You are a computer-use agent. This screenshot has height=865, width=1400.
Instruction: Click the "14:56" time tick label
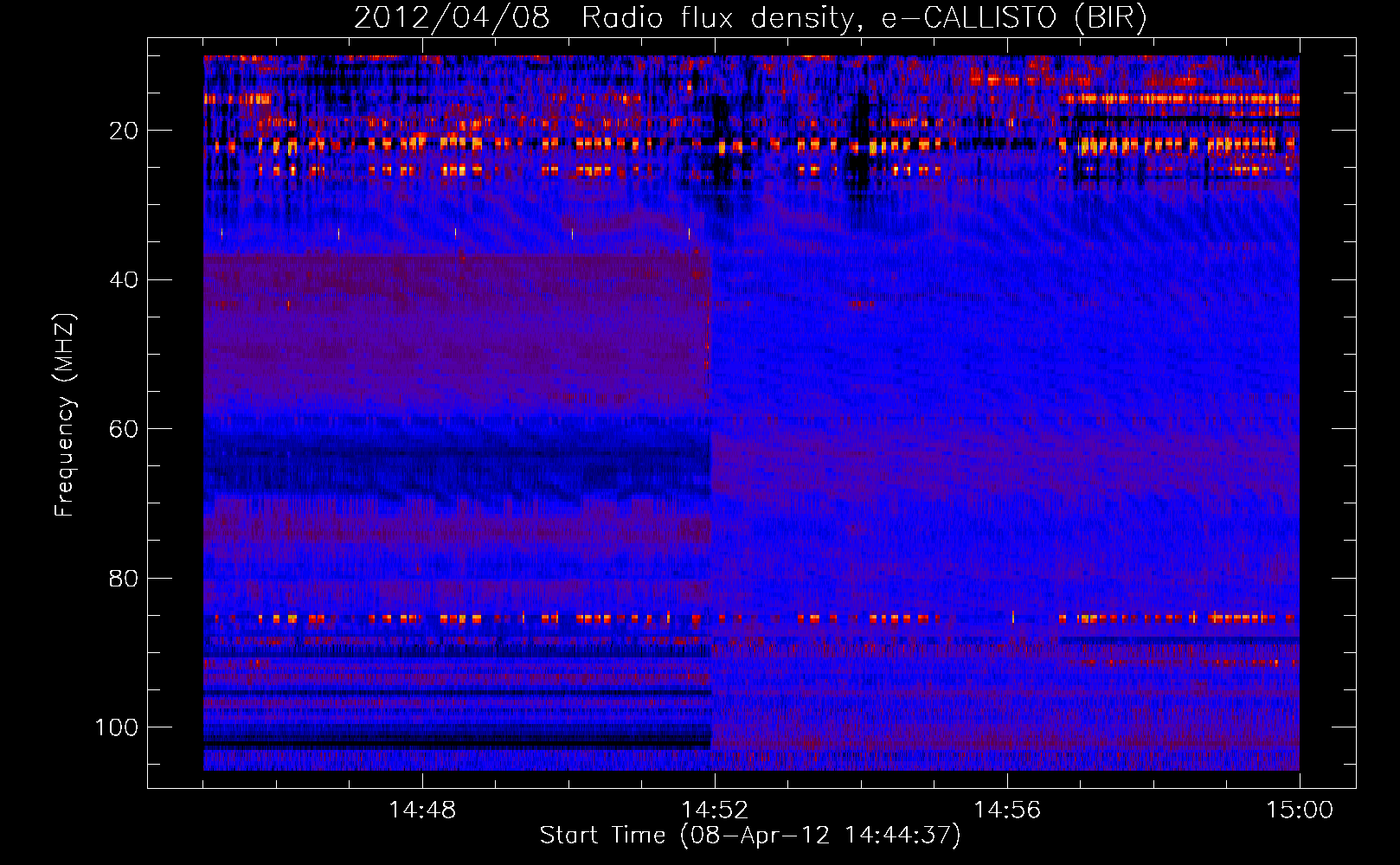pos(1007,811)
